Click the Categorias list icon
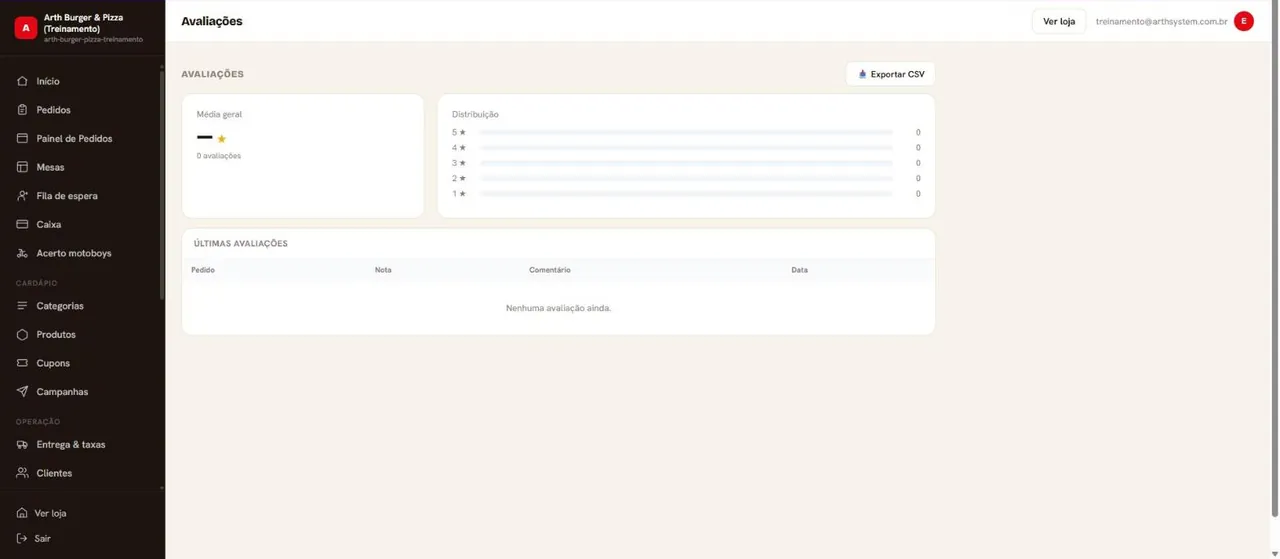Viewport: 1280px width, 559px height. tap(22, 306)
